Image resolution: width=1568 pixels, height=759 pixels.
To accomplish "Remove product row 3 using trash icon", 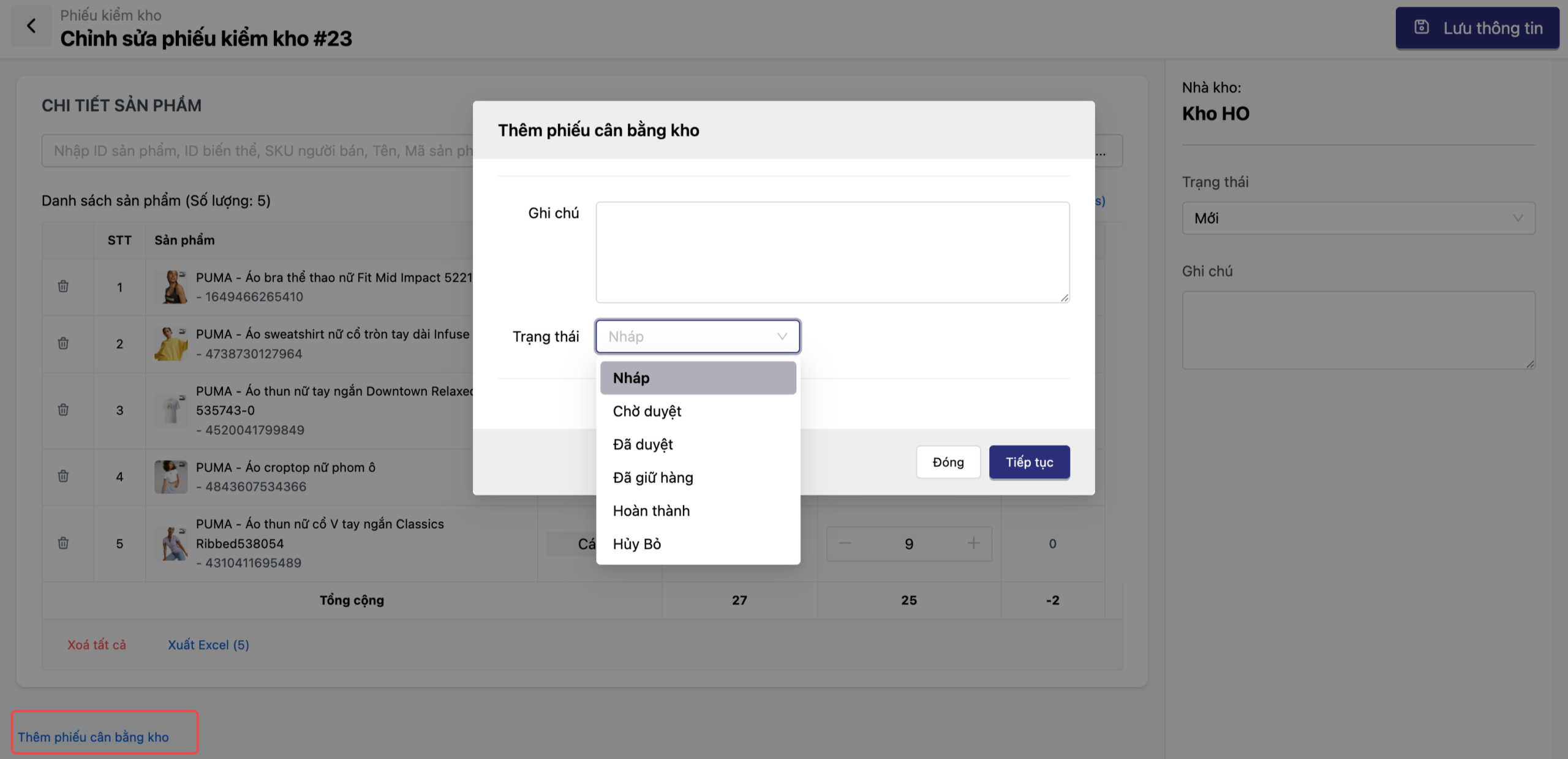I will 63,410.
